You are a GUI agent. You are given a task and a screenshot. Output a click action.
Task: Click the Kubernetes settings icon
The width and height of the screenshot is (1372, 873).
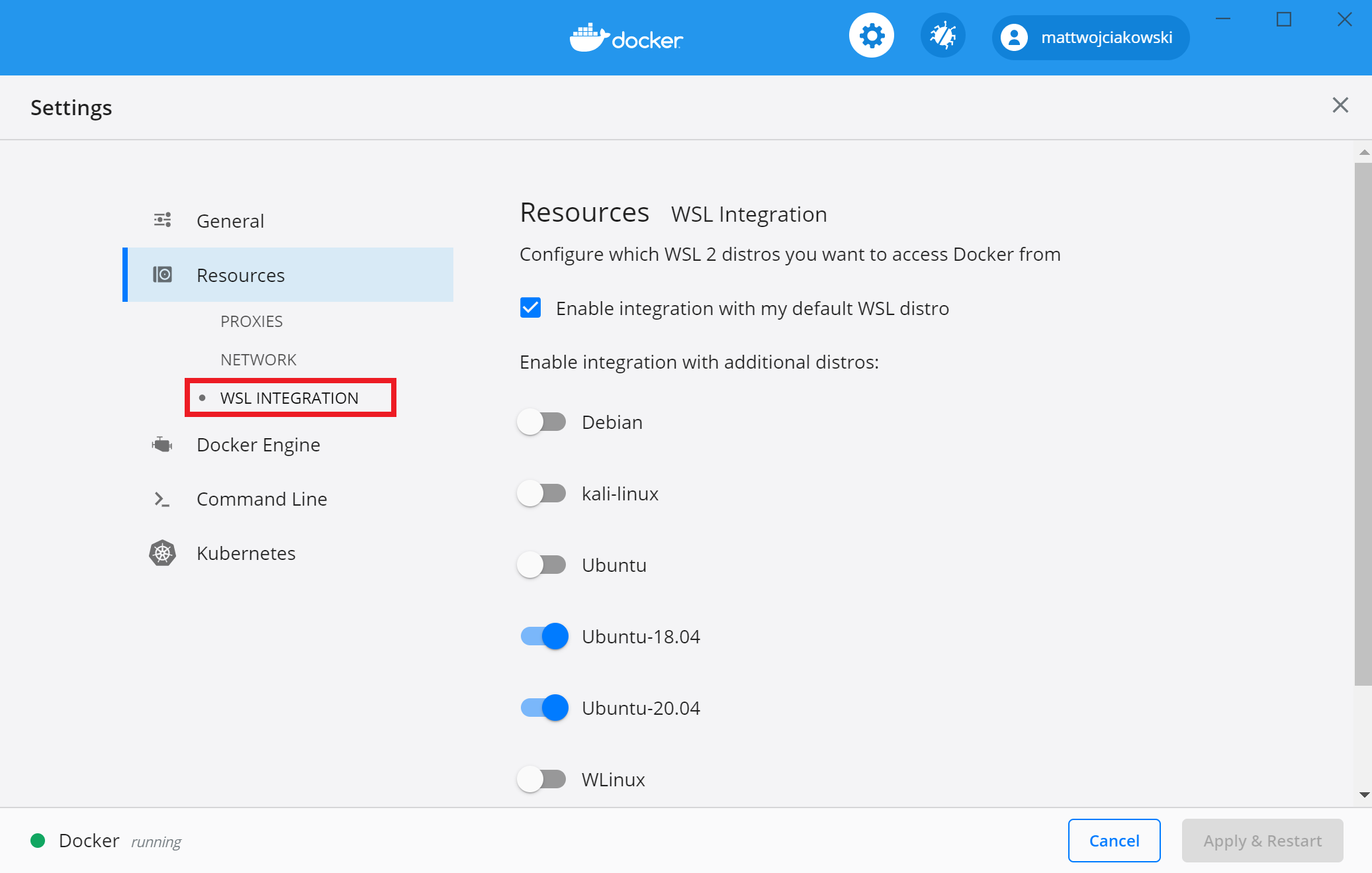pyautogui.click(x=163, y=553)
